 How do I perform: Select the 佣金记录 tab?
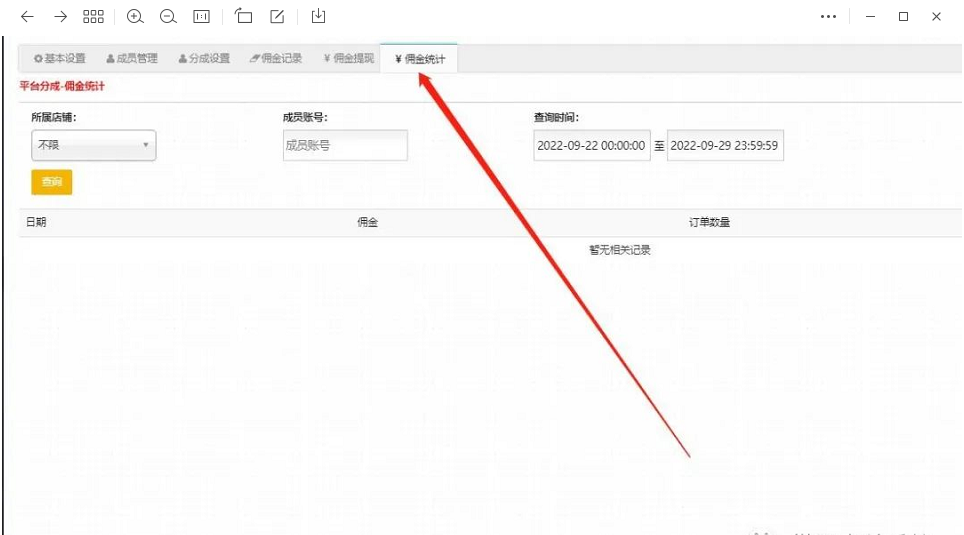point(276,59)
